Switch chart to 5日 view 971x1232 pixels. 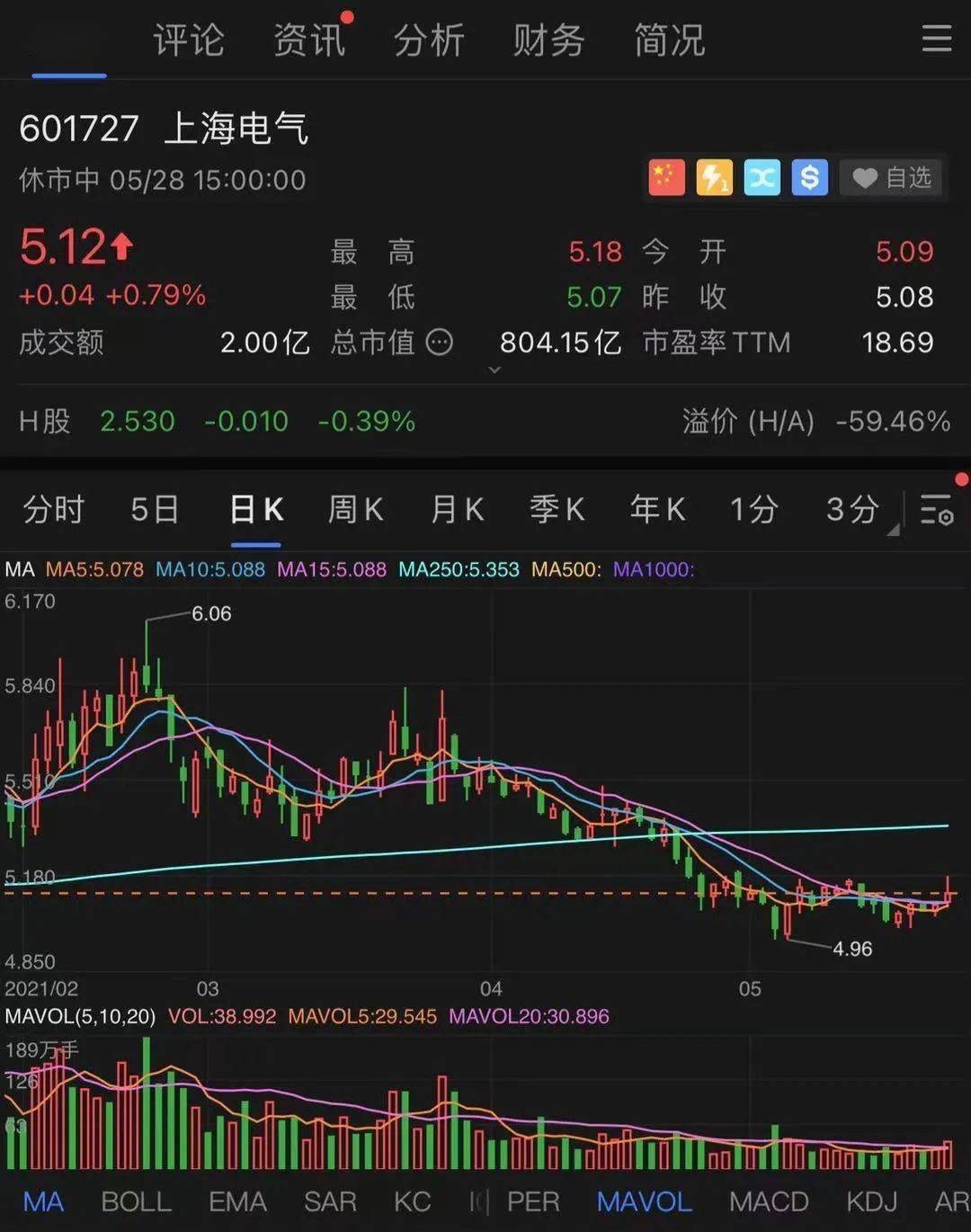click(155, 510)
